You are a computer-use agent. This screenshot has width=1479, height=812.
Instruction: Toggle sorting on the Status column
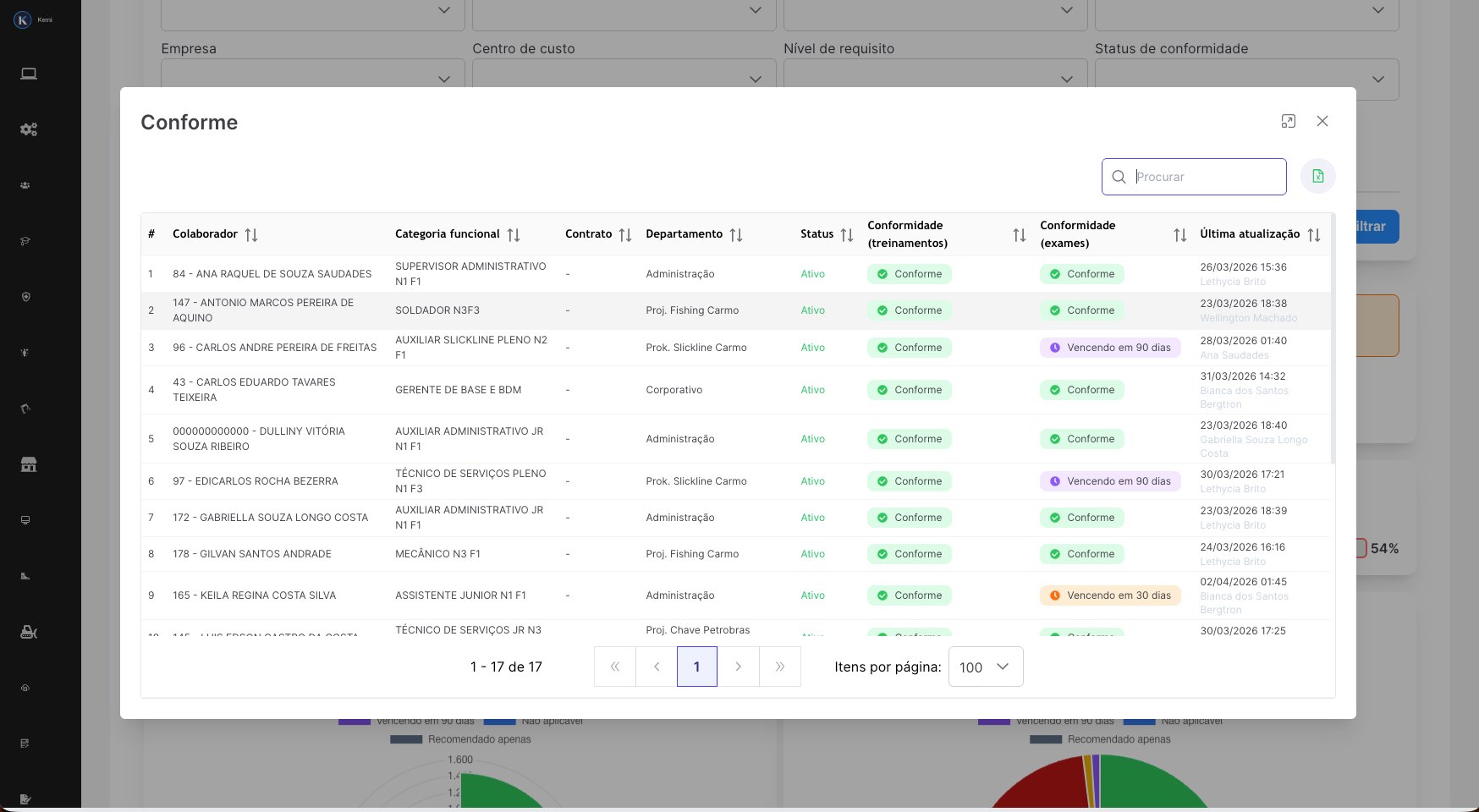pyautogui.click(x=847, y=234)
